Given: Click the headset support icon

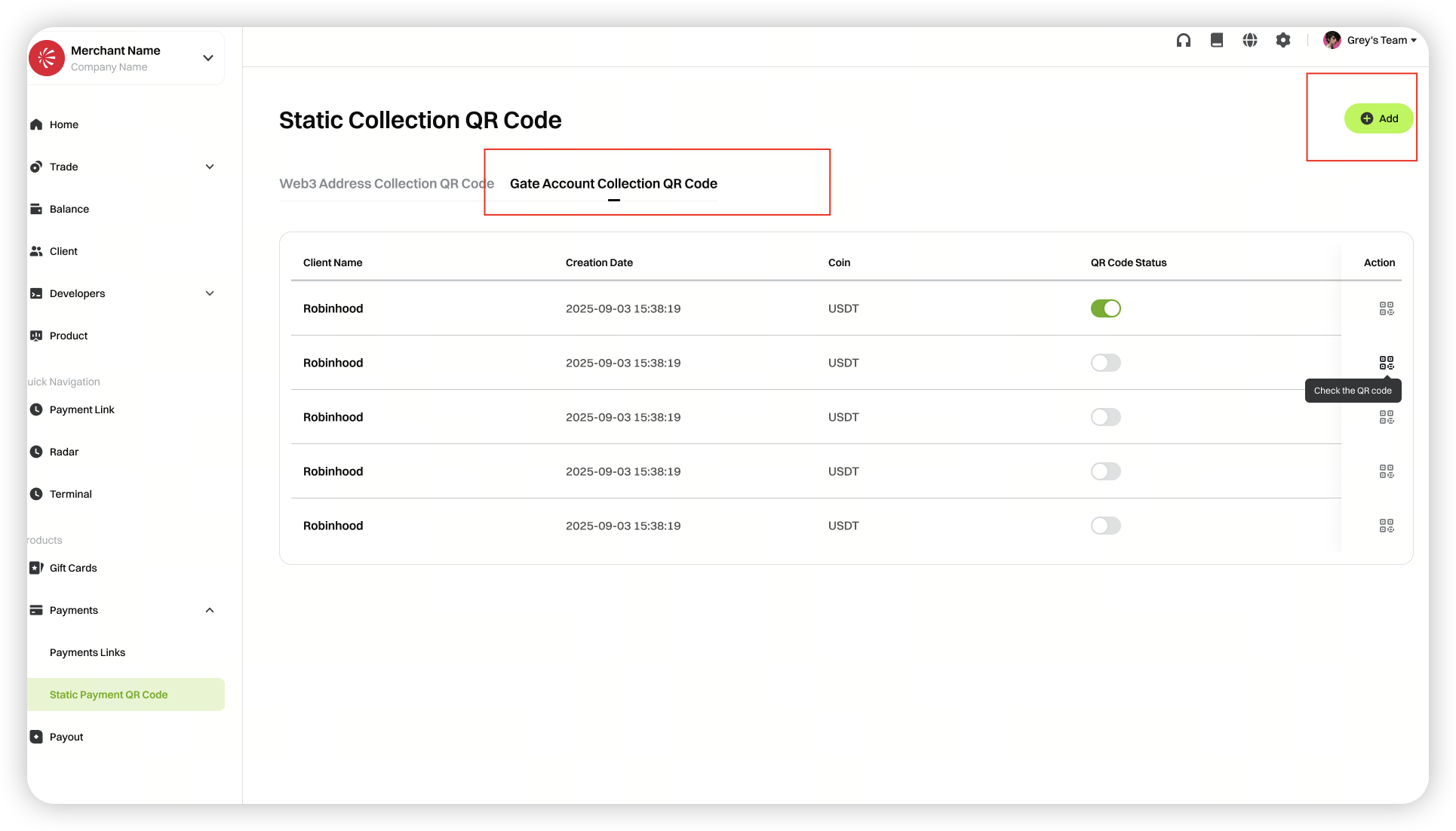Looking at the screenshot, I should click(1183, 41).
